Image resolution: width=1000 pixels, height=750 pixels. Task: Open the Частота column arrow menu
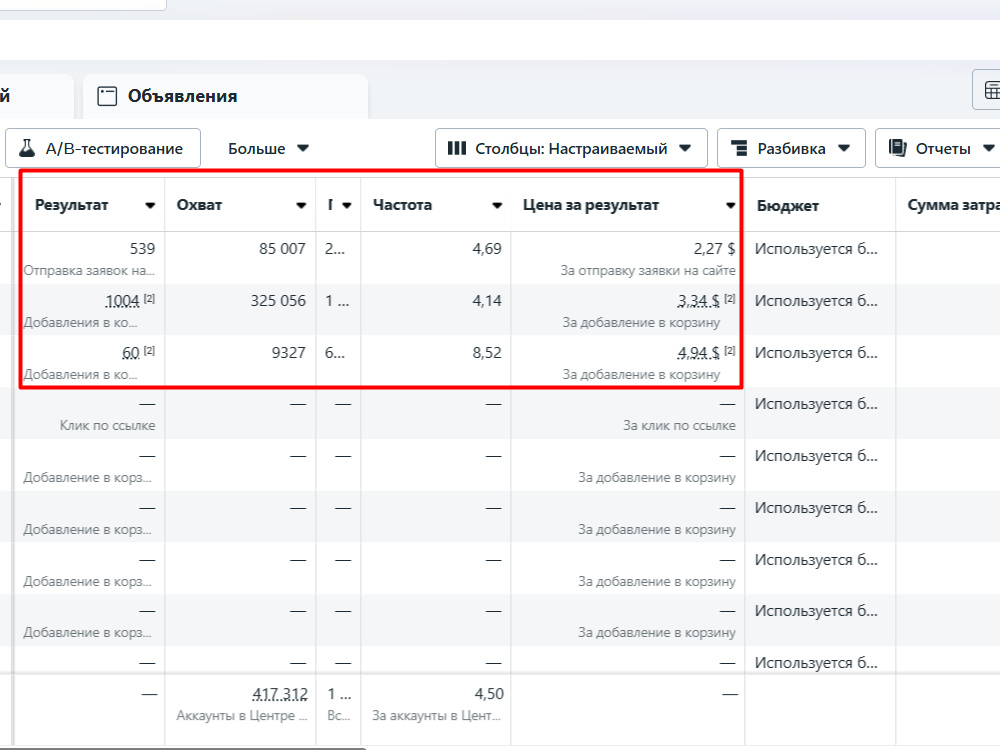click(x=497, y=205)
